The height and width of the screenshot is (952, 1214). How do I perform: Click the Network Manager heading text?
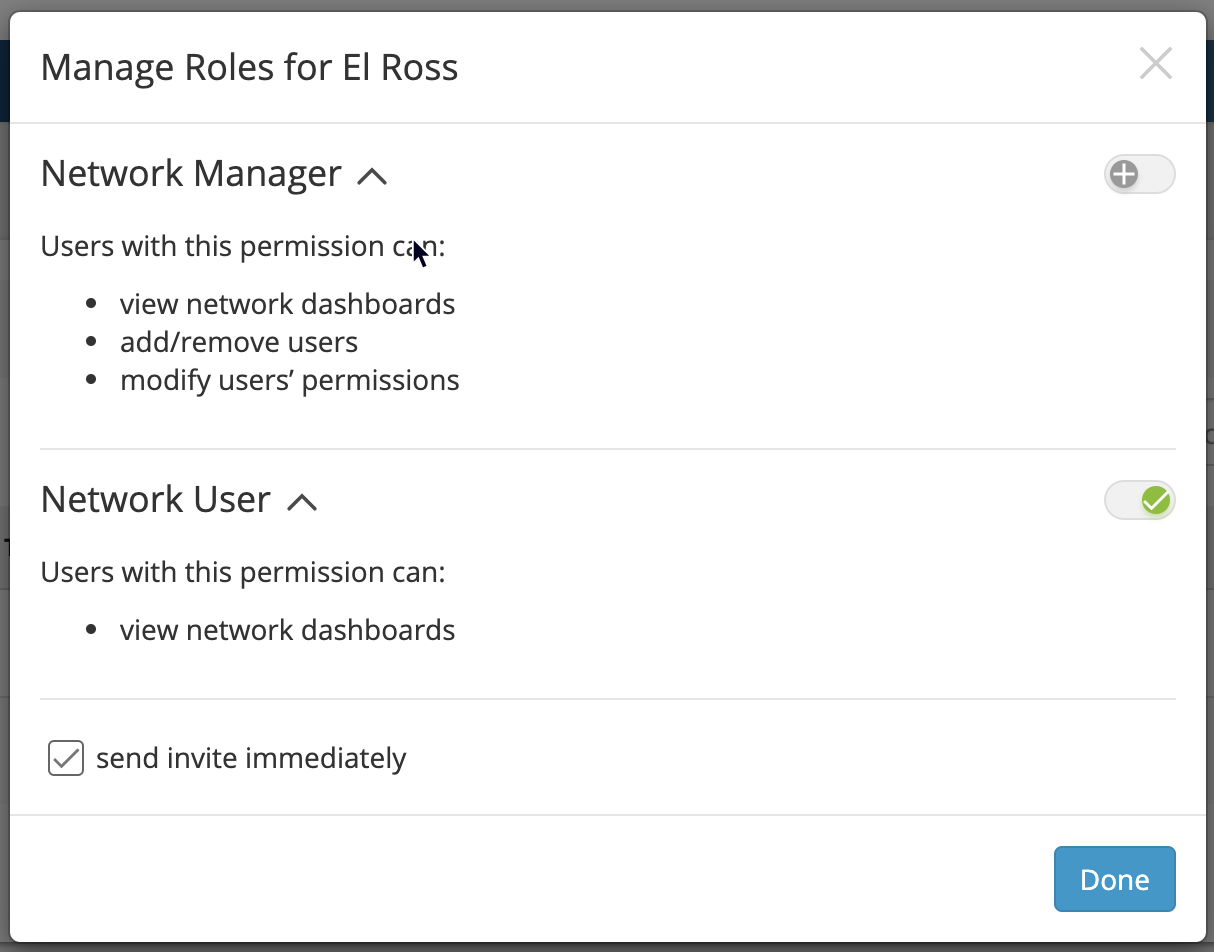point(191,174)
